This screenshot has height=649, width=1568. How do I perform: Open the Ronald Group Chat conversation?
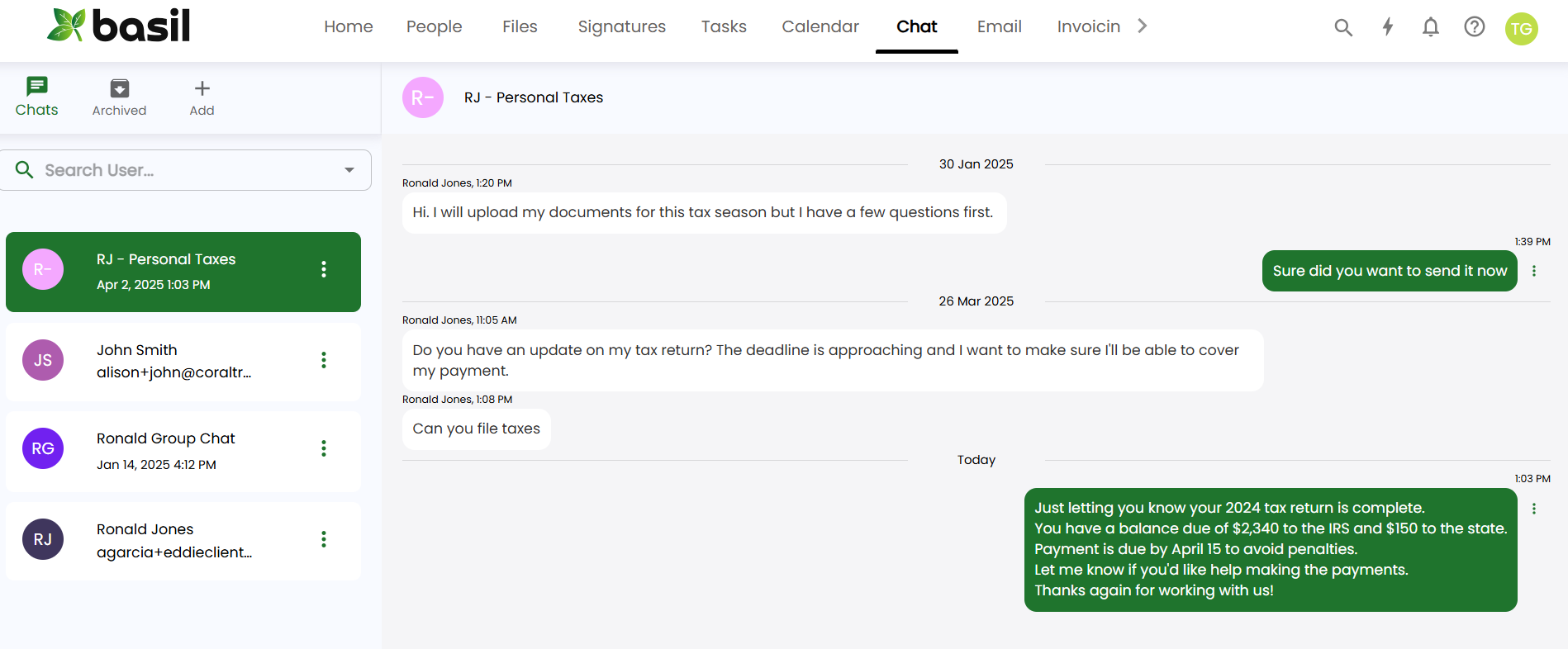coord(173,450)
